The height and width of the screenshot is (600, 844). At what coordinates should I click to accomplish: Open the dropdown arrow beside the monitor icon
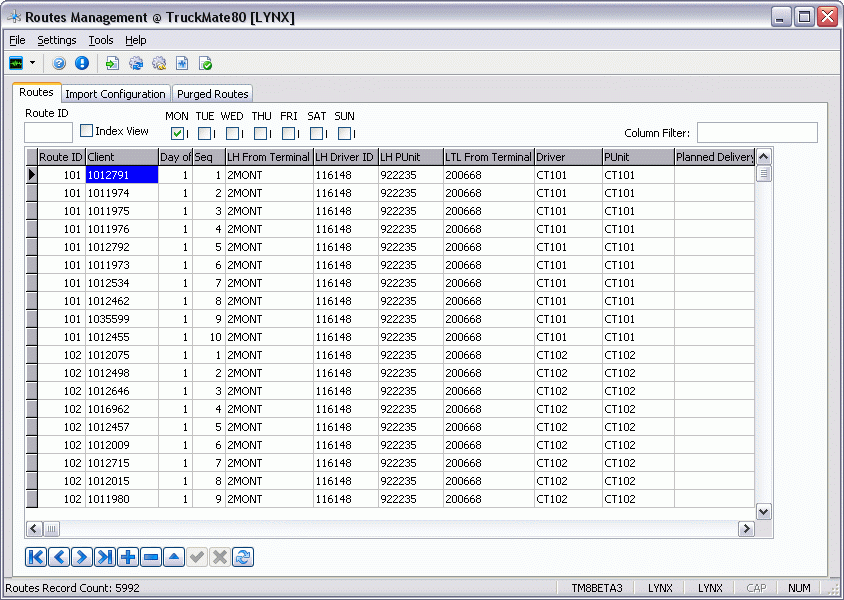pos(33,63)
